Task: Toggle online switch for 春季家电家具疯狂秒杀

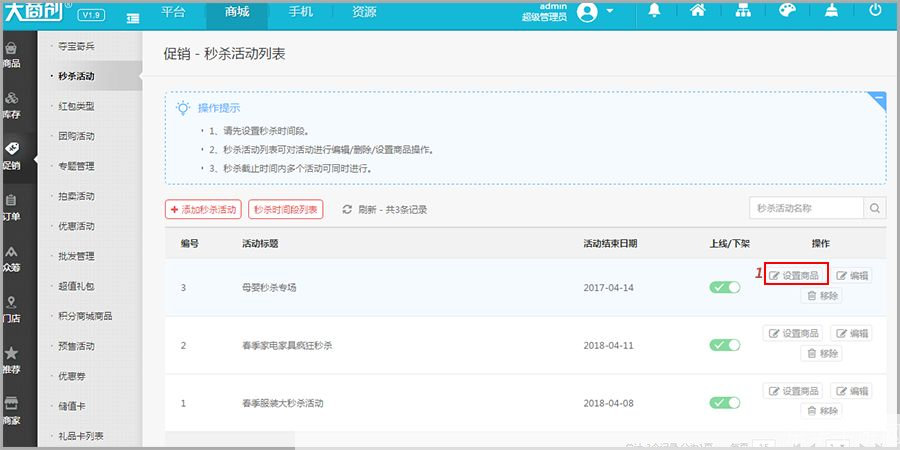Action: [725, 345]
